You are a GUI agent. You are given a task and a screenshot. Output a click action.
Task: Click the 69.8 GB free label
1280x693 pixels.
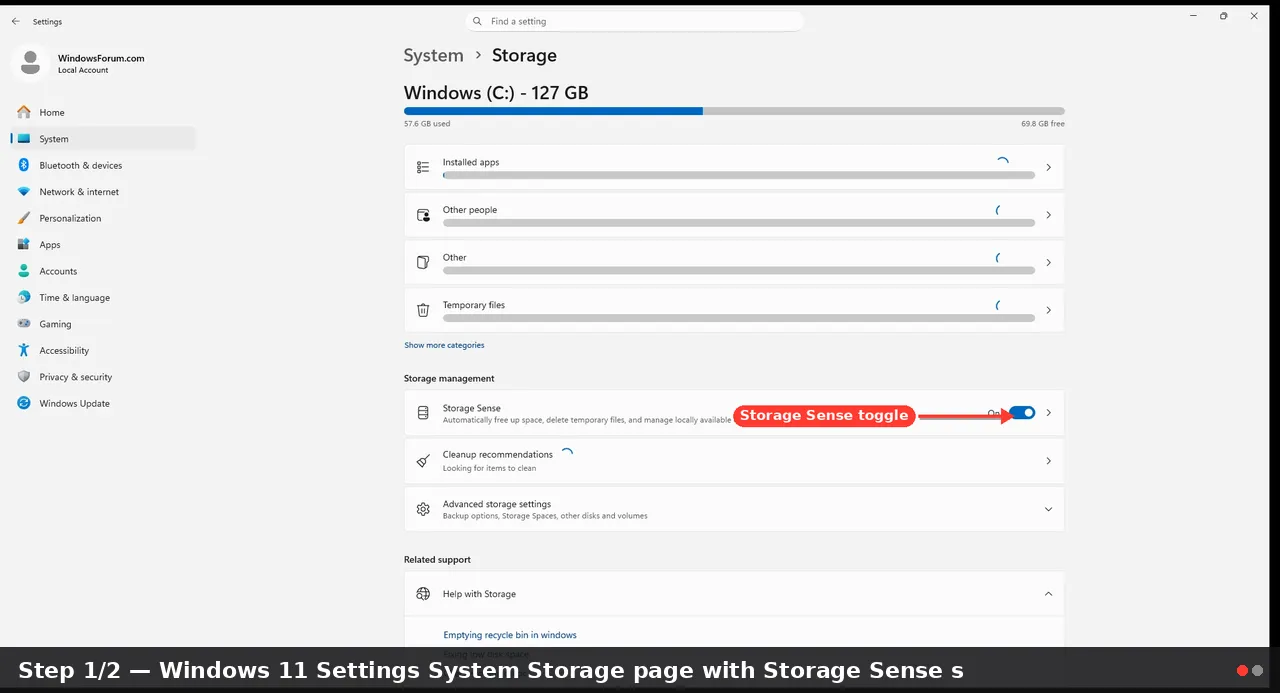coord(1043,124)
